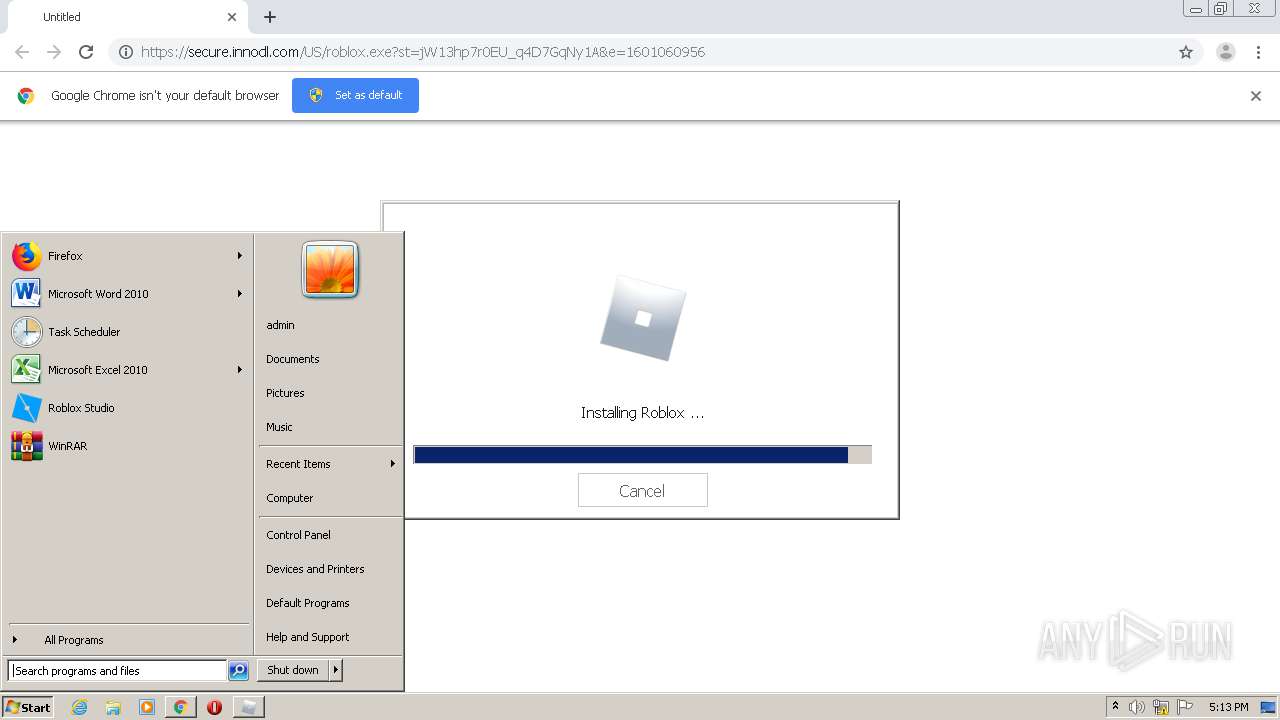This screenshot has width=1280, height=720.
Task: Open Help and Support
Action: click(x=308, y=637)
